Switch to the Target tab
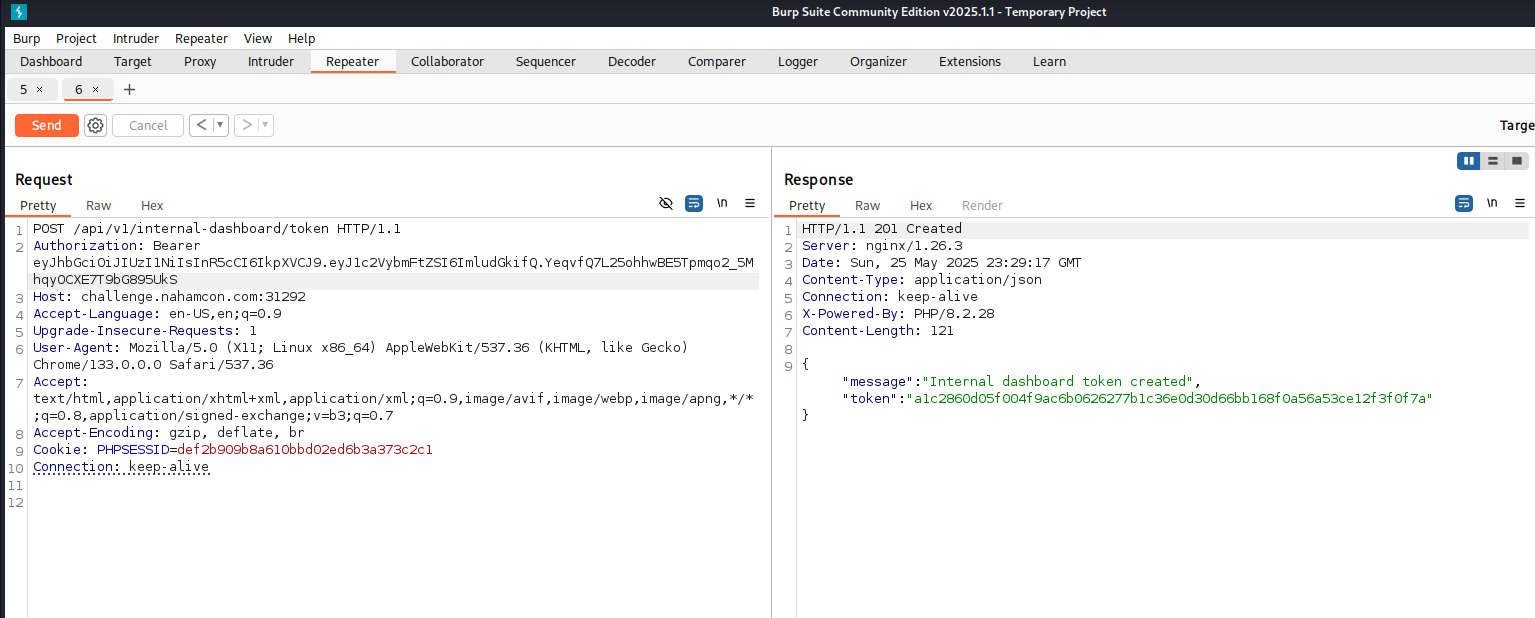The width and height of the screenshot is (1535, 618). [133, 61]
